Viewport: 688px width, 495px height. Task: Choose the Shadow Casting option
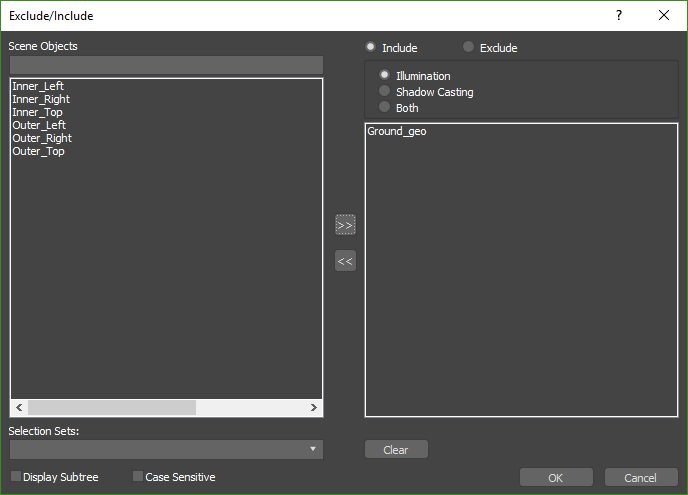(x=385, y=91)
